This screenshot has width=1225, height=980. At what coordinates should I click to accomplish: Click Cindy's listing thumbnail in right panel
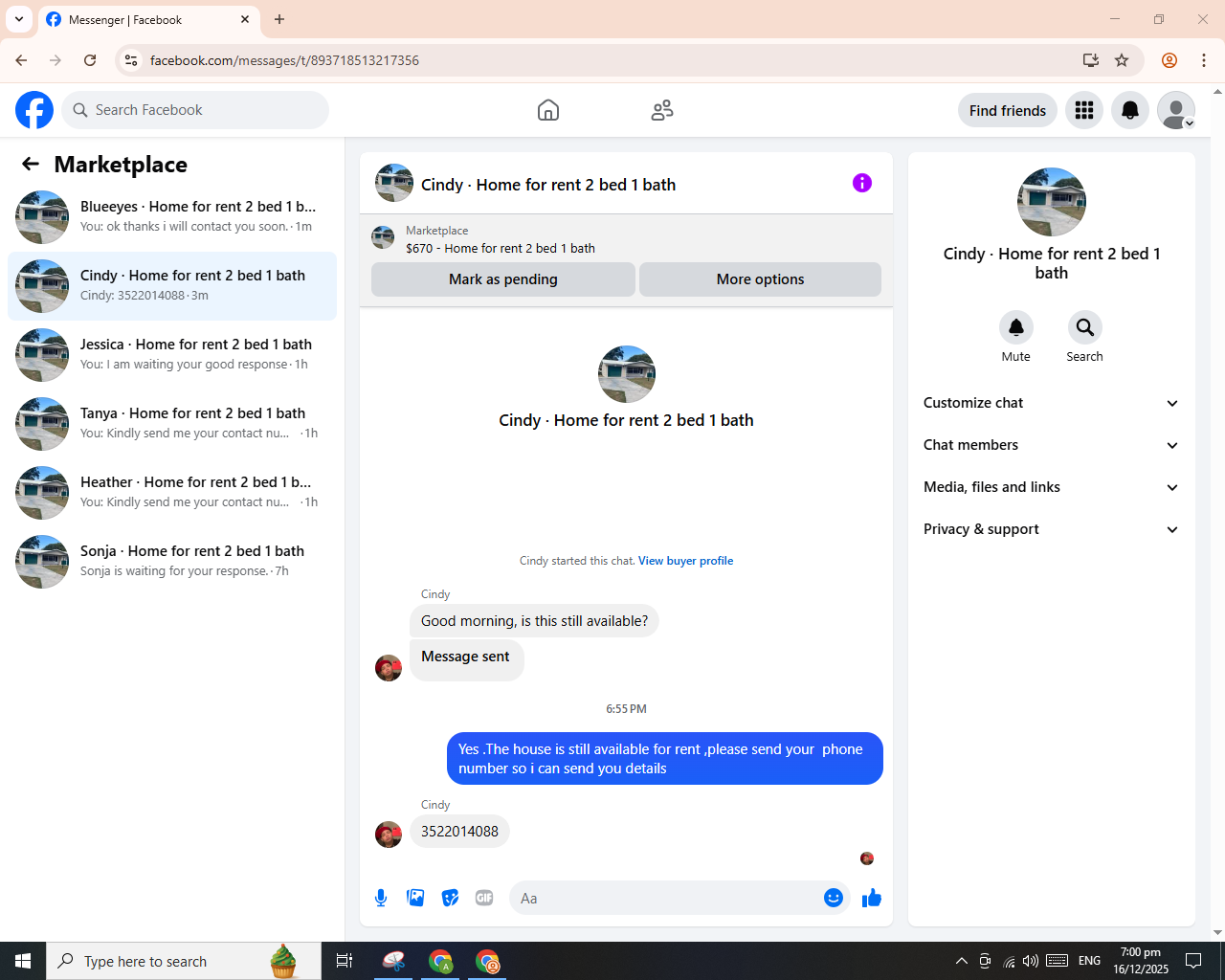[x=1052, y=202]
